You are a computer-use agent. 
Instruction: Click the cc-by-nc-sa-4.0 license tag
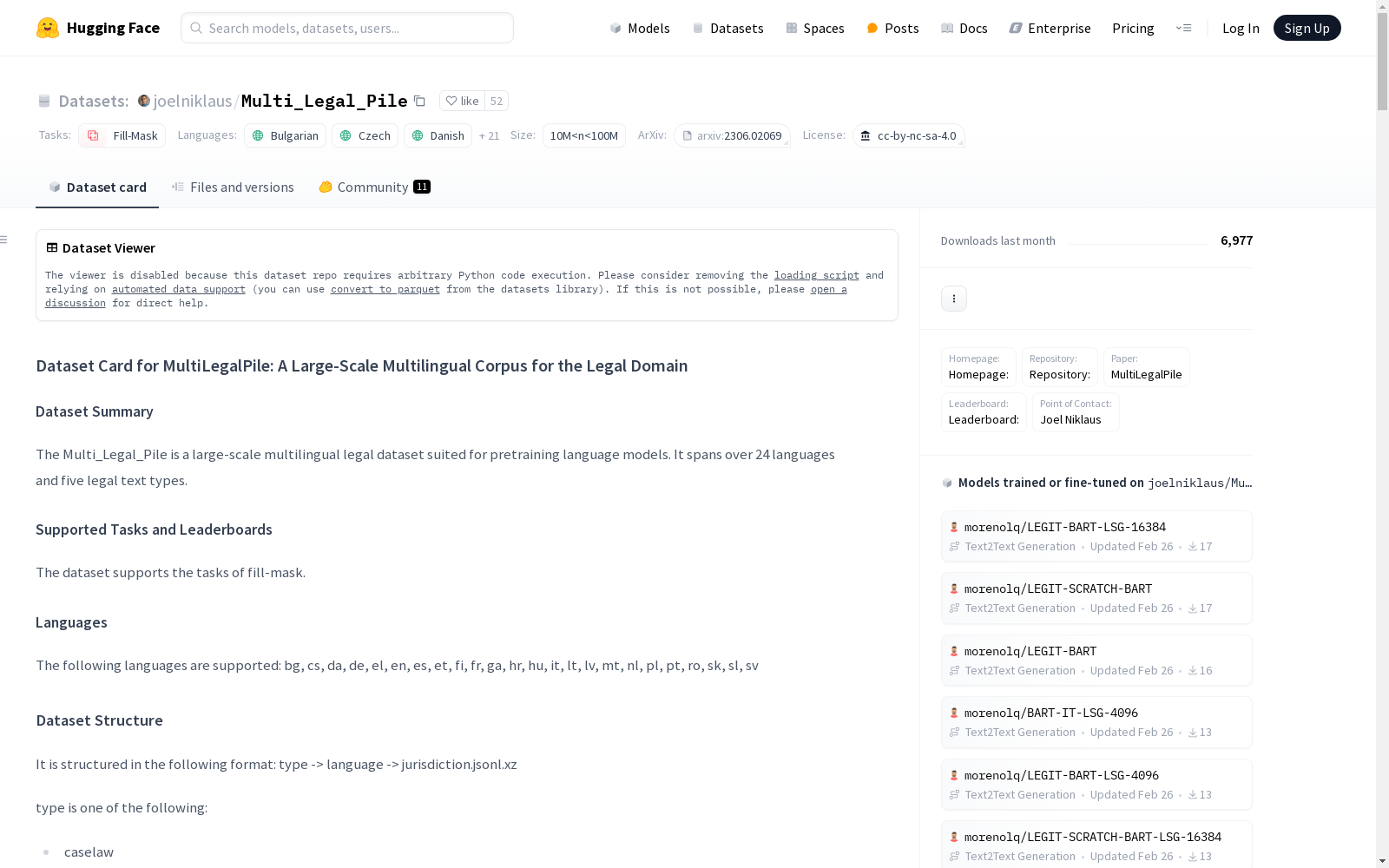[x=908, y=135]
